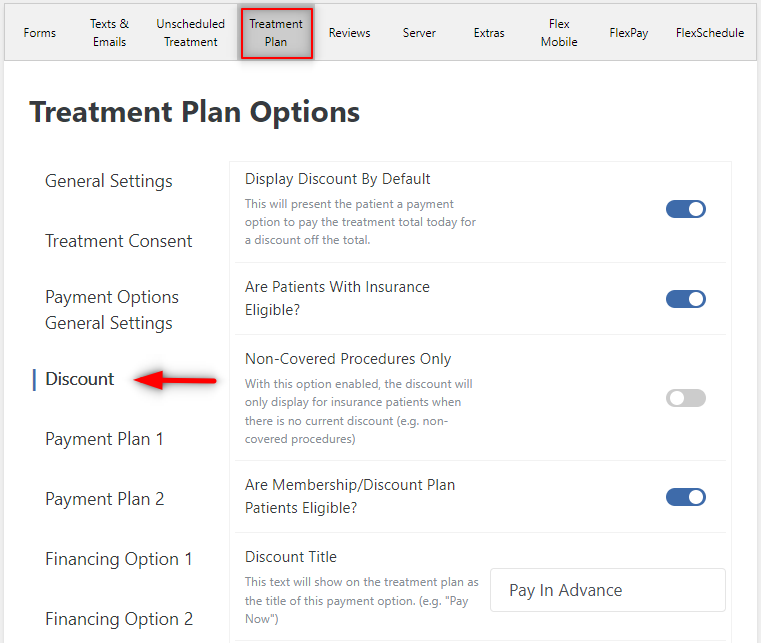This screenshot has height=643, width=761.
Task: Click the Discount Title input field
Action: click(608, 590)
